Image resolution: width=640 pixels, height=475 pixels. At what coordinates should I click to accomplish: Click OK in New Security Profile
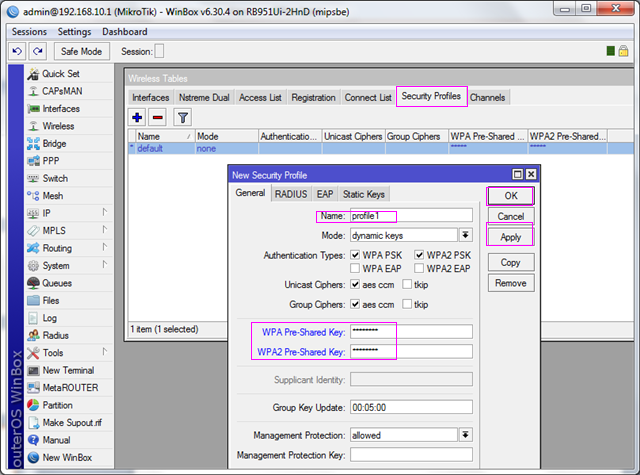coord(511,196)
